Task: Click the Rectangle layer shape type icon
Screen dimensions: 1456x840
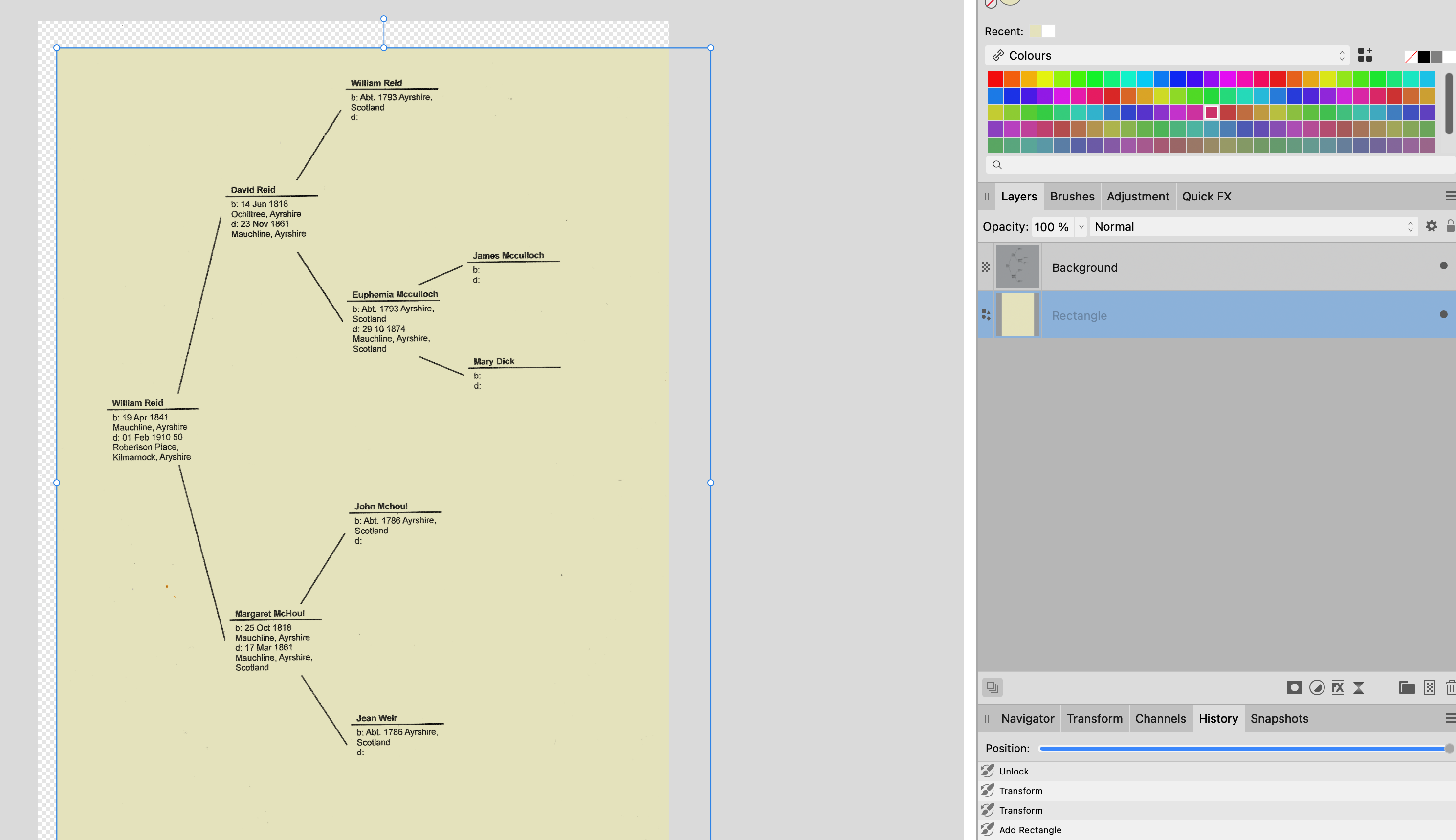Action: (x=986, y=315)
